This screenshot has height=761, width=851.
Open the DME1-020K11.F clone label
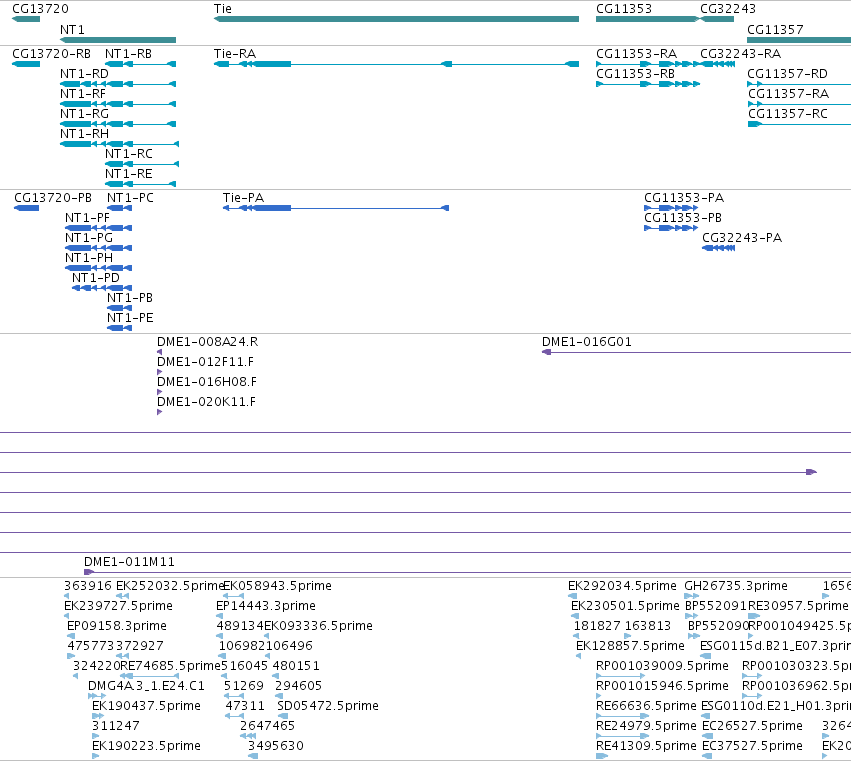(206, 402)
